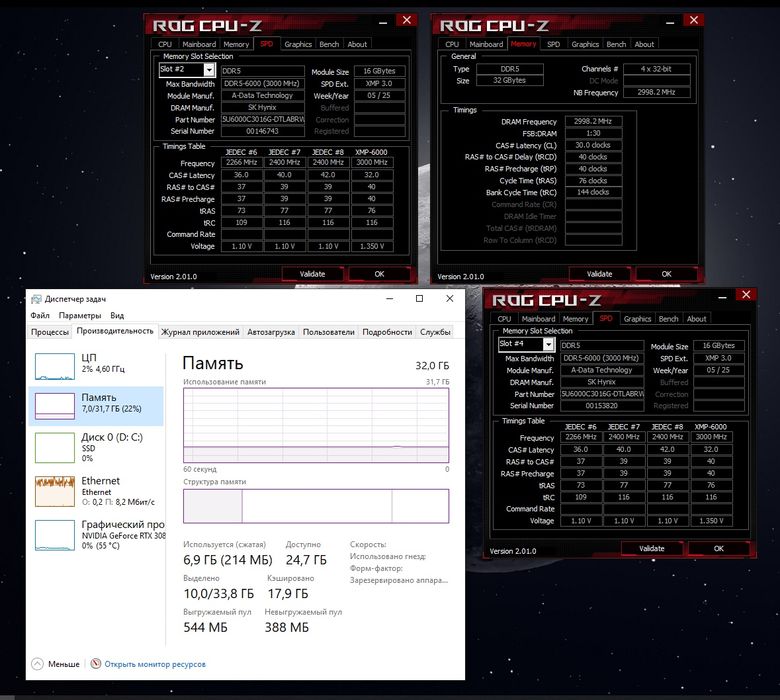Minimize the Slot #2 CPU-Z window
The image size is (780, 700).
(383, 22)
